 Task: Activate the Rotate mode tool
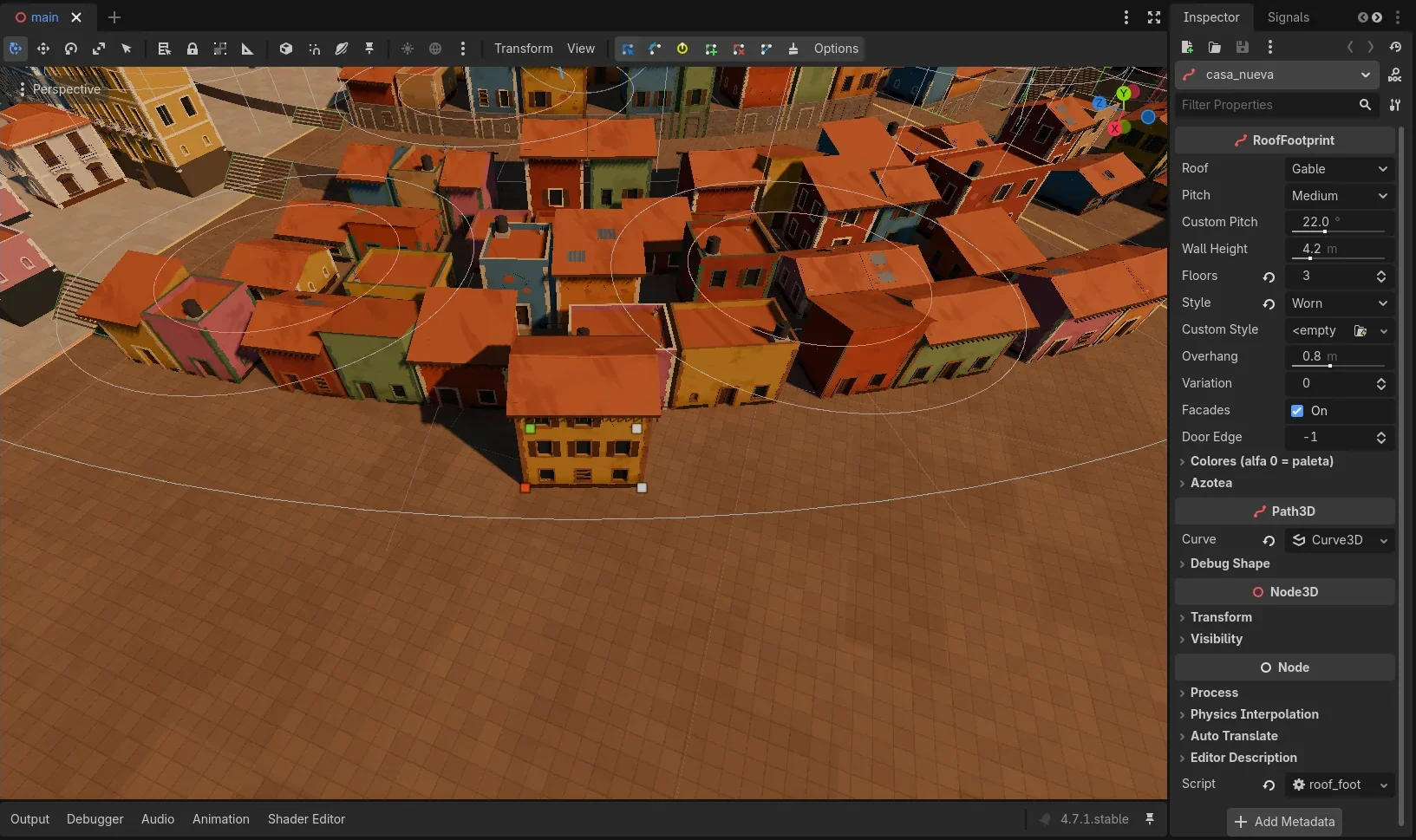[x=71, y=49]
